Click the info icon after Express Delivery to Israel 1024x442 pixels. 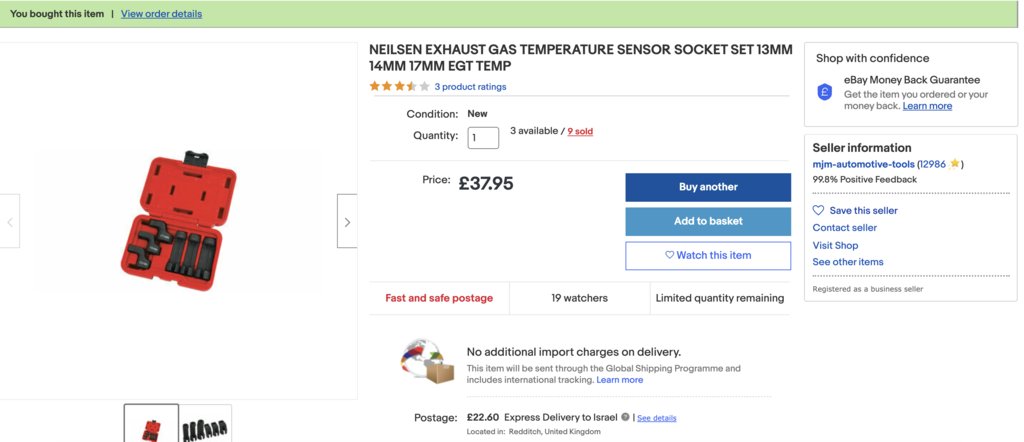[626, 417]
